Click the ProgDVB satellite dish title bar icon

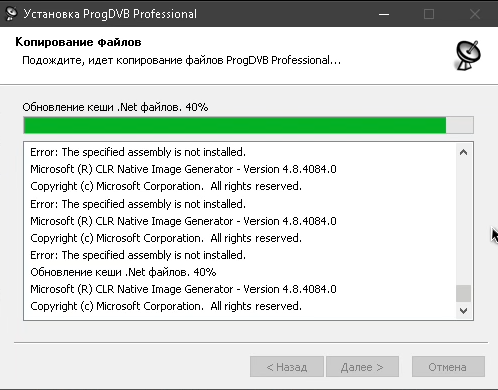[11, 14]
